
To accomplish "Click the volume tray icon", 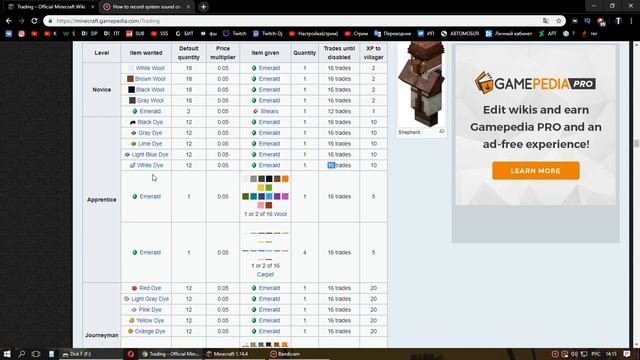I will point(574,354).
